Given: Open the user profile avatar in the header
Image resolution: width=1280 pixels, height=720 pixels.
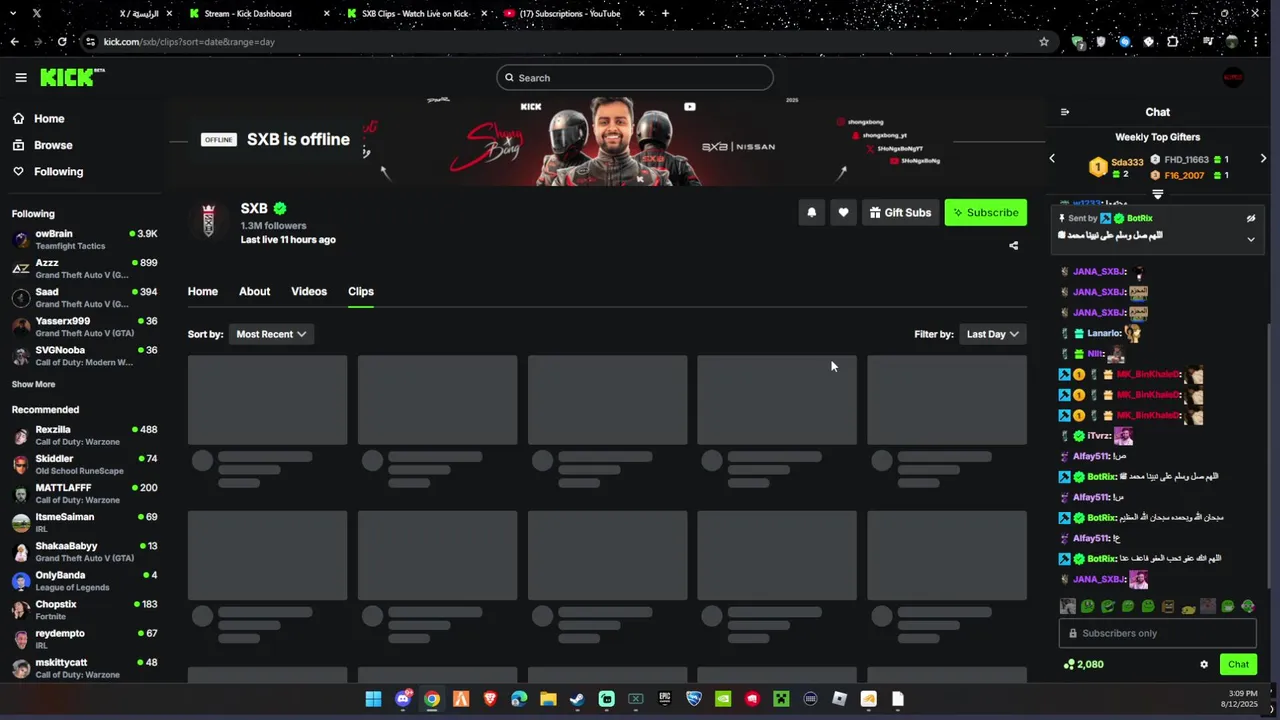Looking at the screenshot, I should click(1233, 78).
